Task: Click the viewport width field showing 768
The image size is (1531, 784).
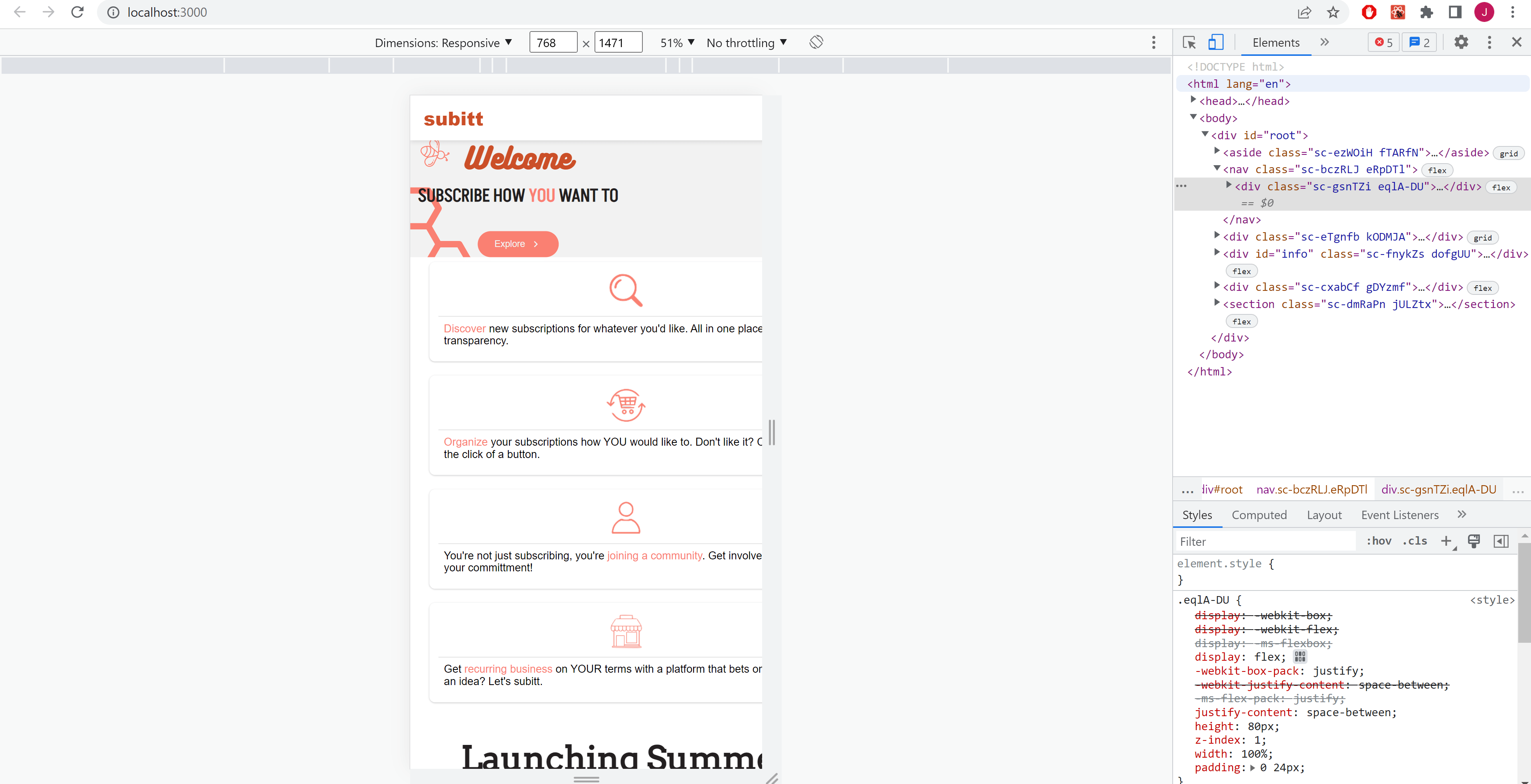Action: coord(552,41)
